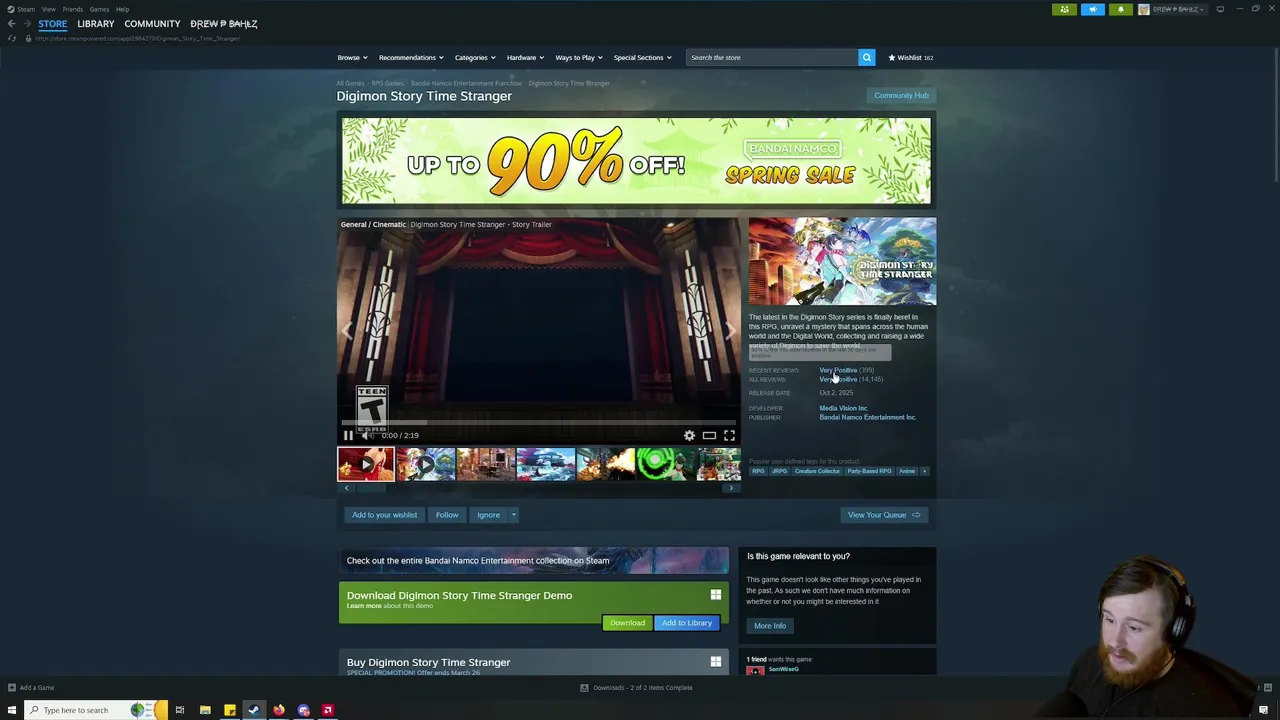Open the View menu

(x=48, y=9)
